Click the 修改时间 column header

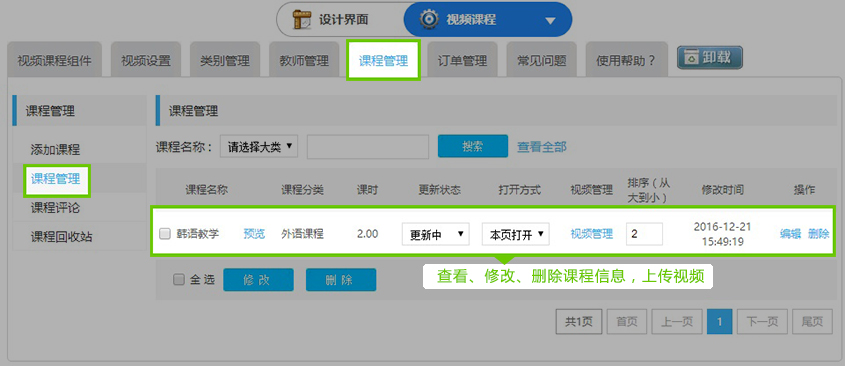point(722,190)
